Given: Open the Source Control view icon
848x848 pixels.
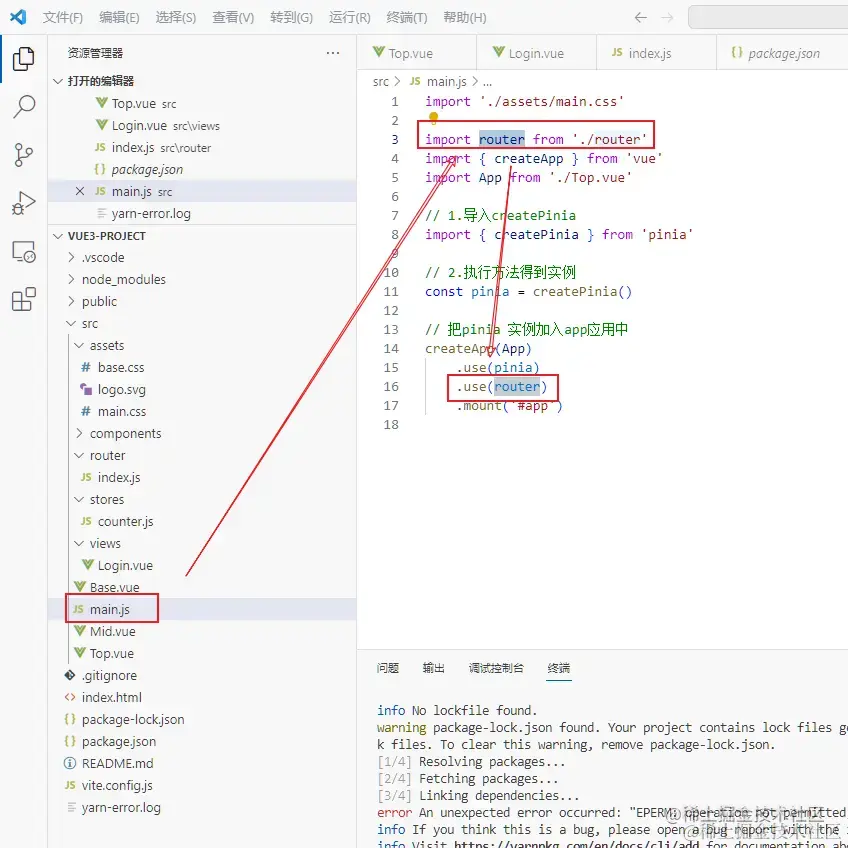Looking at the screenshot, I should coord(23,155).
